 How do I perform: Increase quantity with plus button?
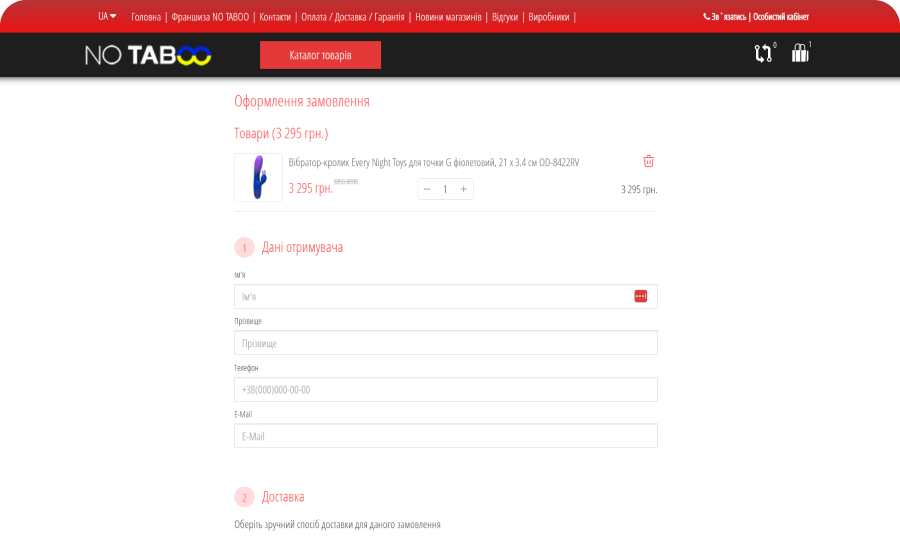point(464,189)
